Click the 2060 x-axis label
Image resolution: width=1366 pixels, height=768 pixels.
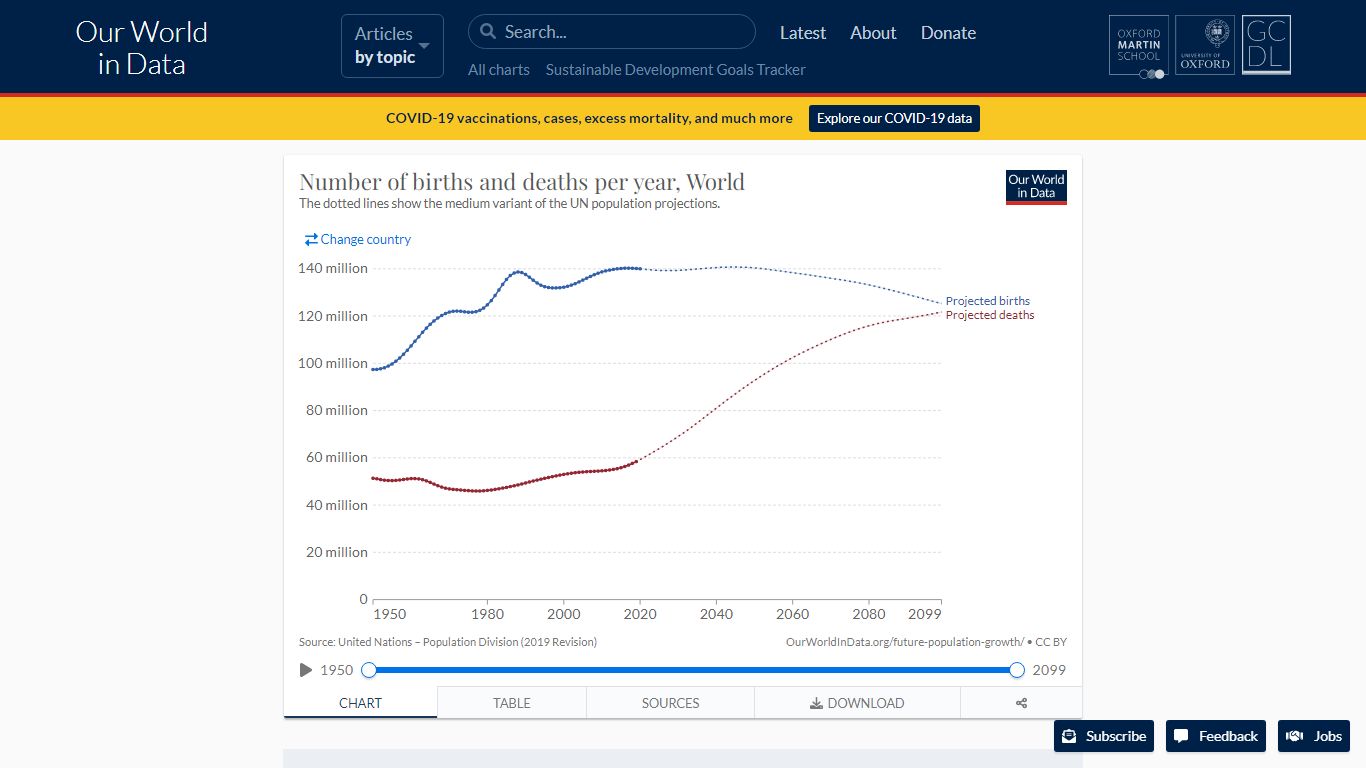click(793, 614)
